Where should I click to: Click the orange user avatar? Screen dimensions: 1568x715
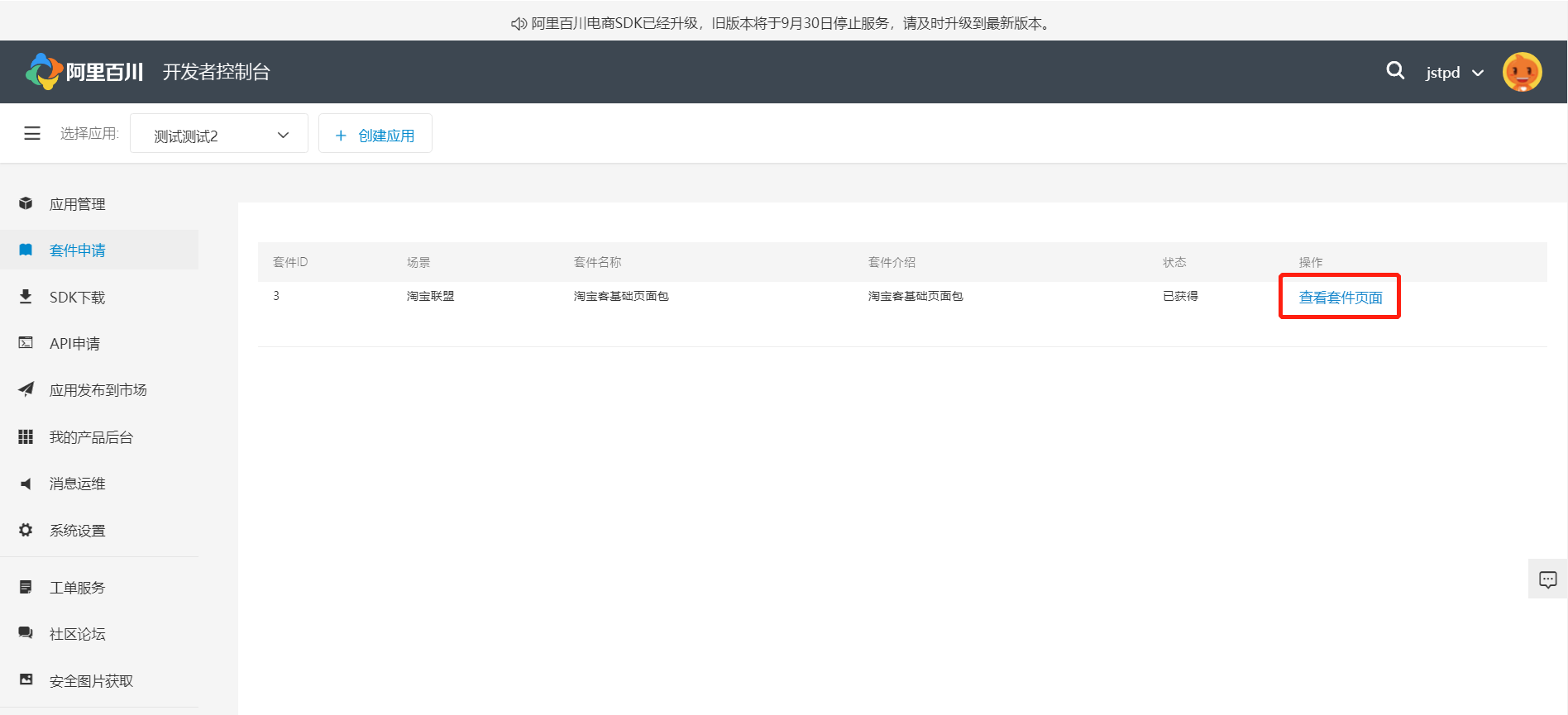click(1523, 72)
